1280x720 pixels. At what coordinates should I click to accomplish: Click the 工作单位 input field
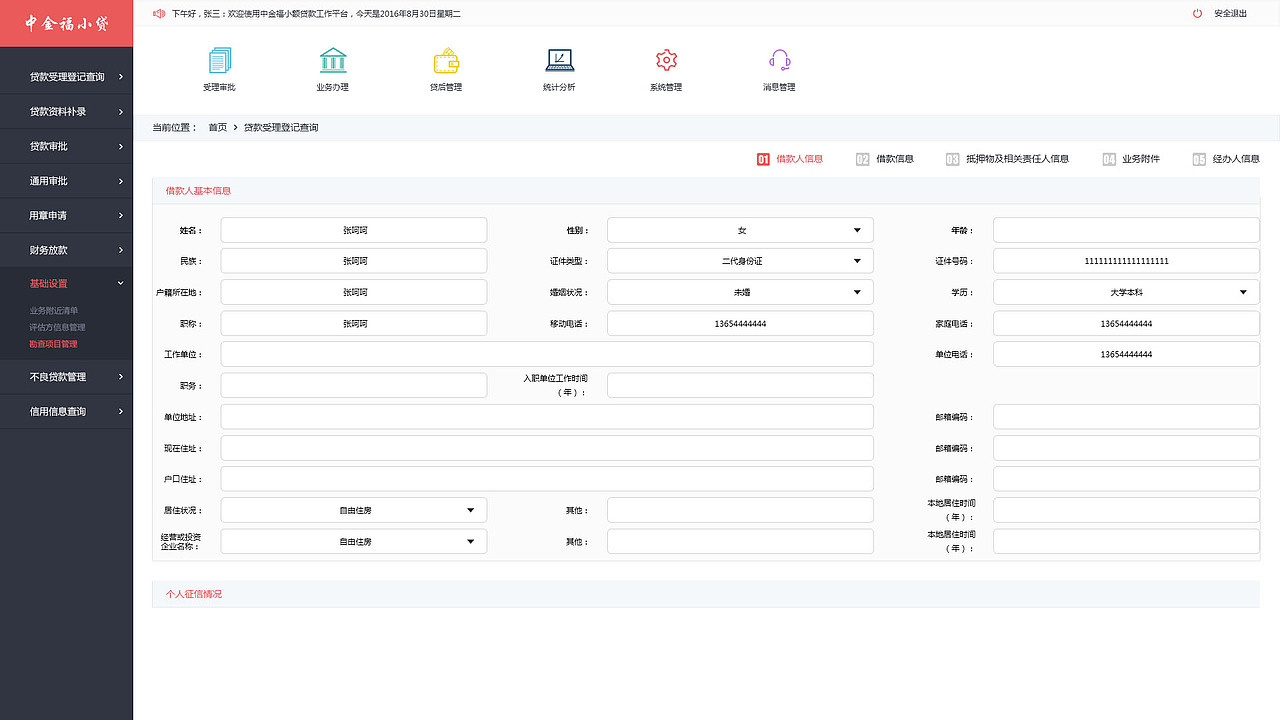[x=547, y=354]
